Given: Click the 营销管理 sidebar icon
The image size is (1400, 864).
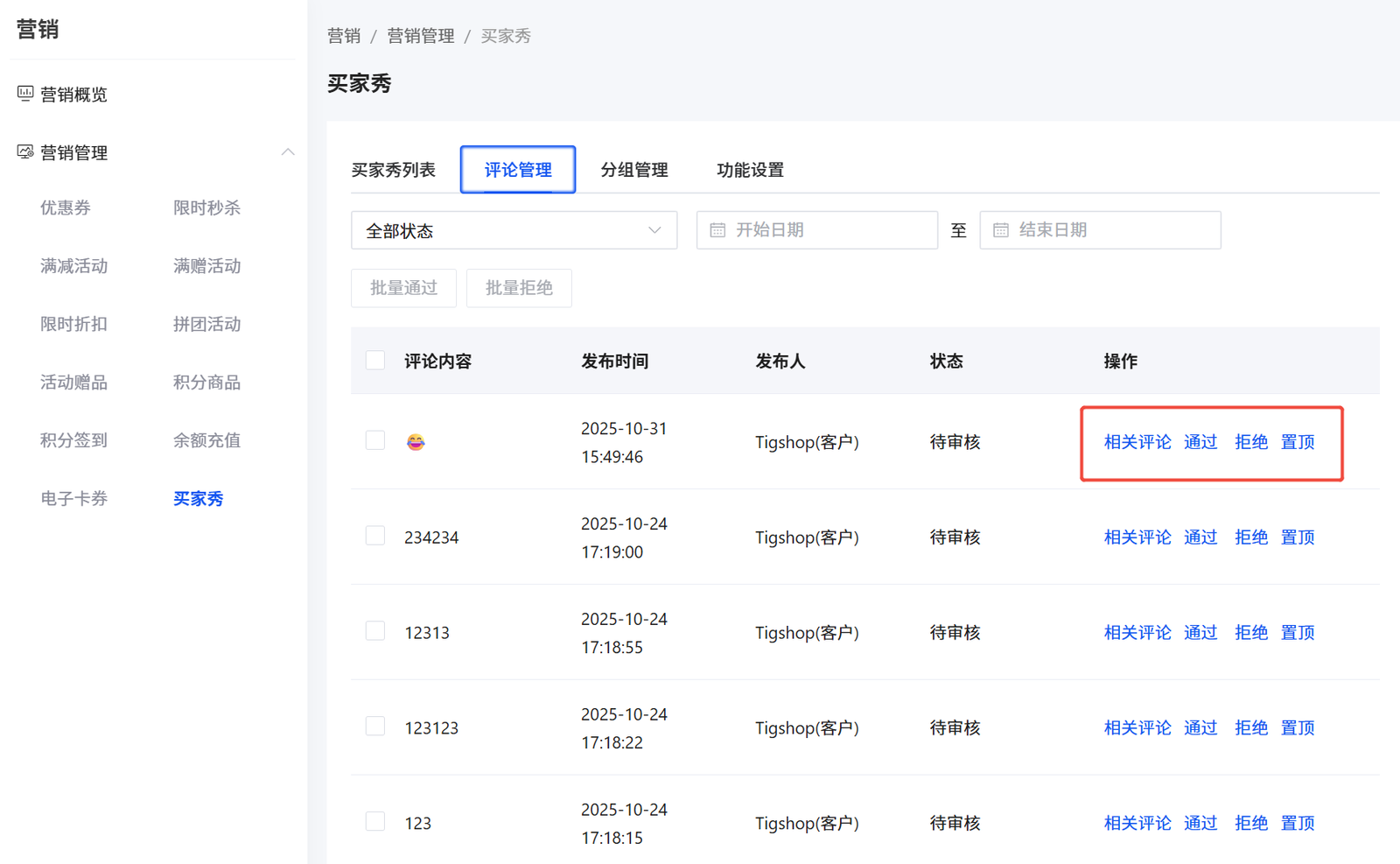Looking at the screenshot, I should tap(25, 152).
